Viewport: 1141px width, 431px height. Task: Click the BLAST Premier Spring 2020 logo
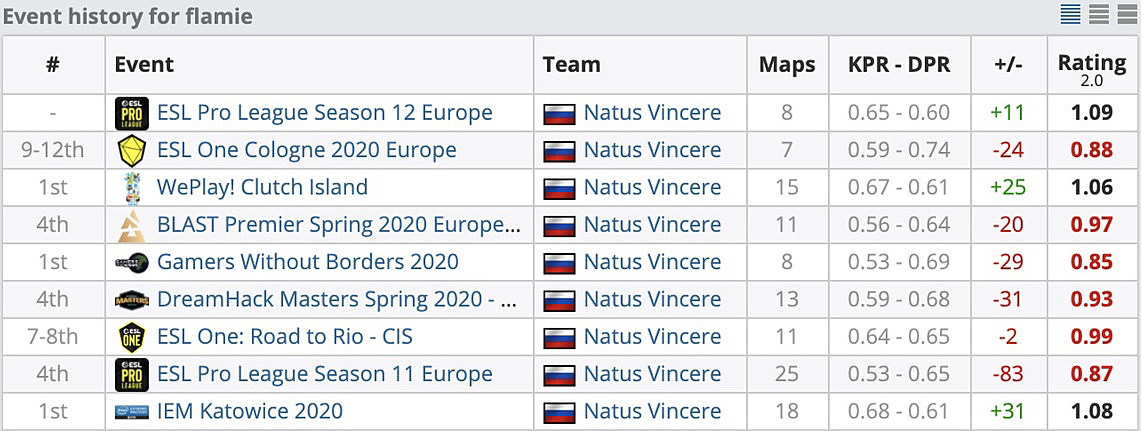coord(132,225)
